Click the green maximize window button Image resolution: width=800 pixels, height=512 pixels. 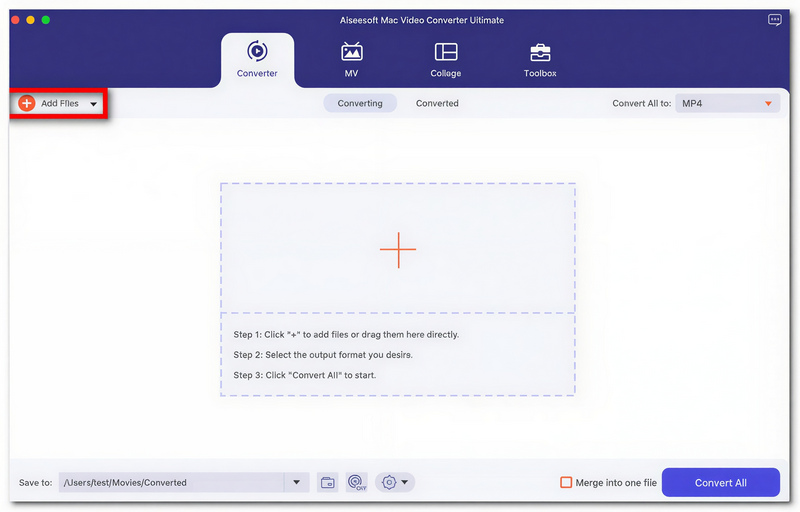[45, 20]
